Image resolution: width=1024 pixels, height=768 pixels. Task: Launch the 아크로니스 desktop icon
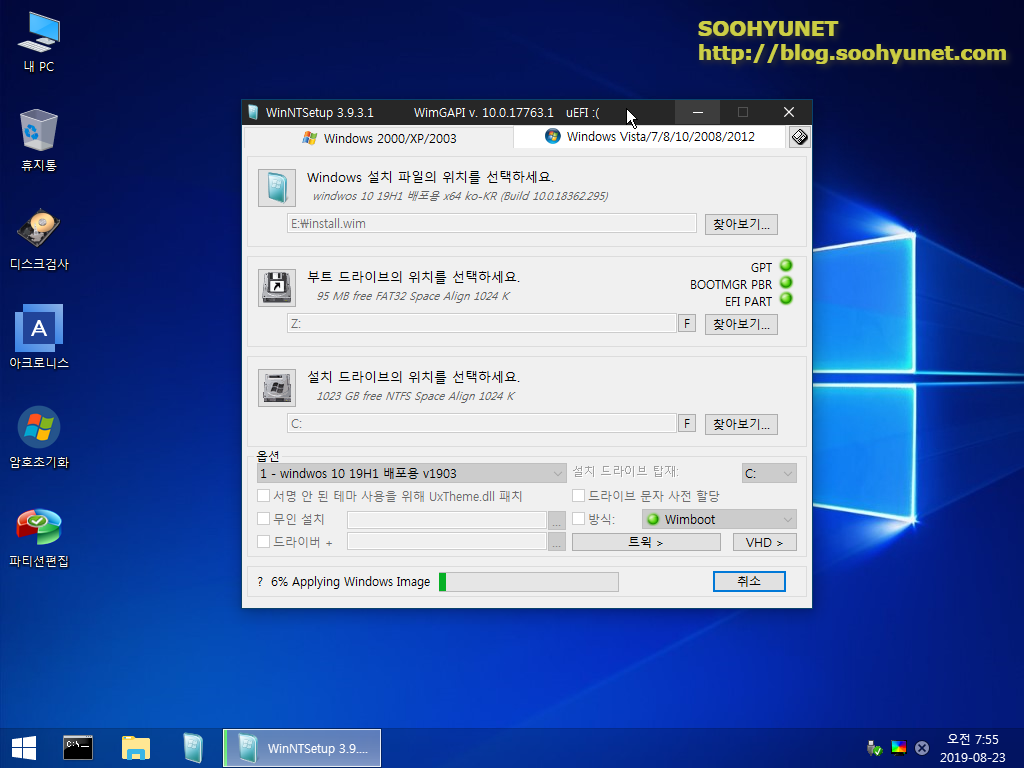(x=39, y=338)
